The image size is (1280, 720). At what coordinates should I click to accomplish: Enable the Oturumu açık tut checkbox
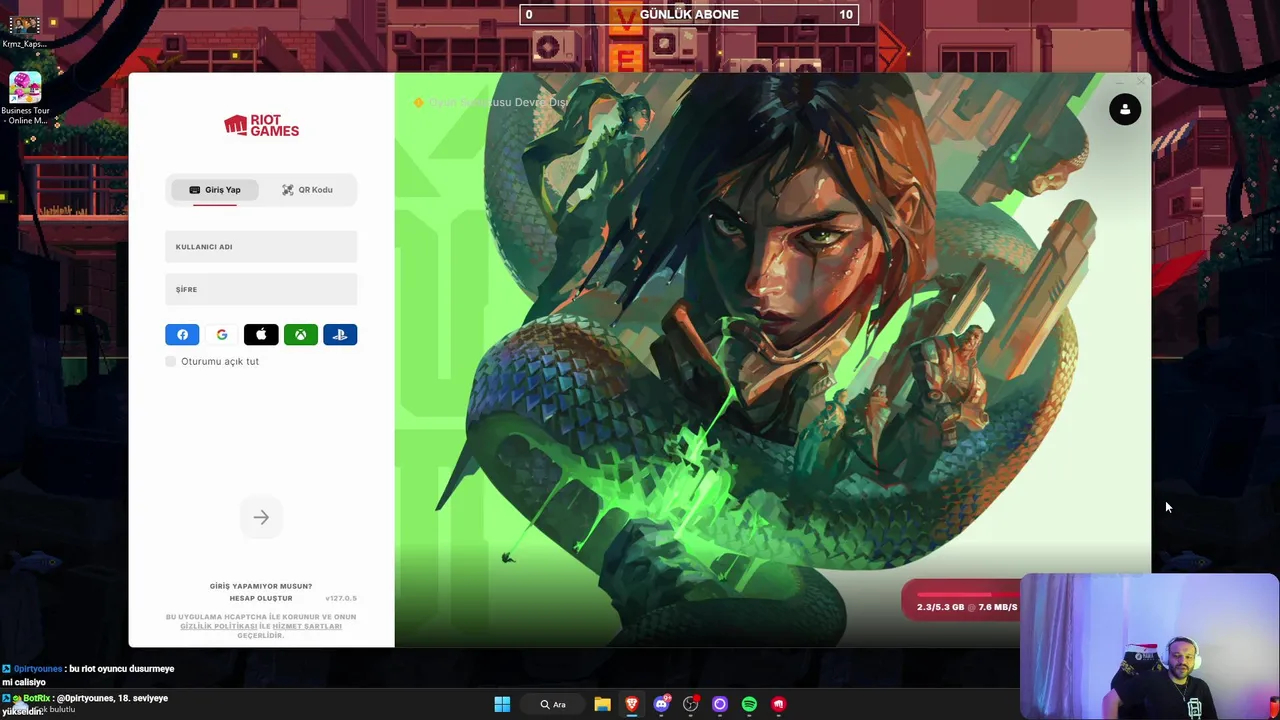171,361
